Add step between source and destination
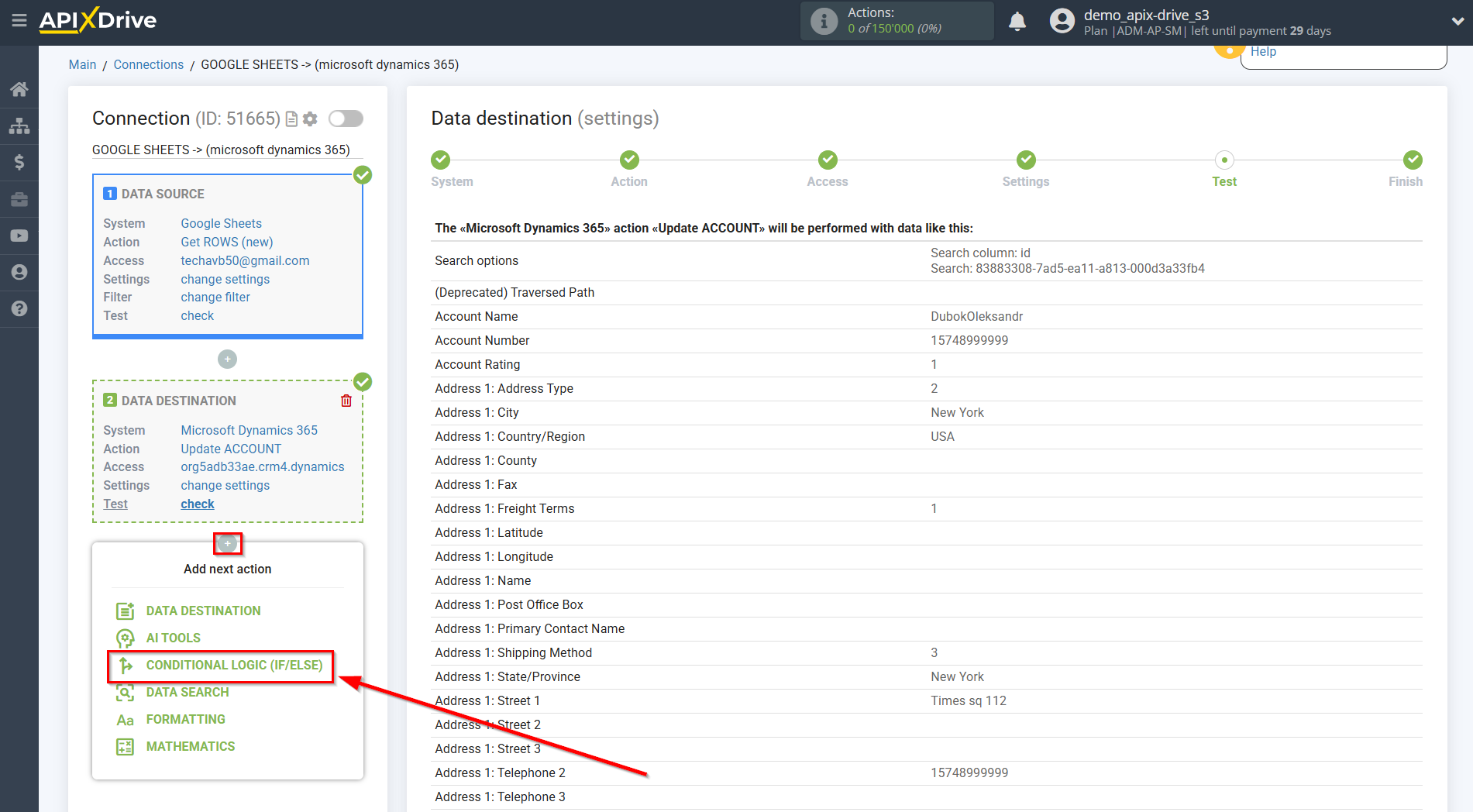1473x812 pixels. [x=227, y=360]
